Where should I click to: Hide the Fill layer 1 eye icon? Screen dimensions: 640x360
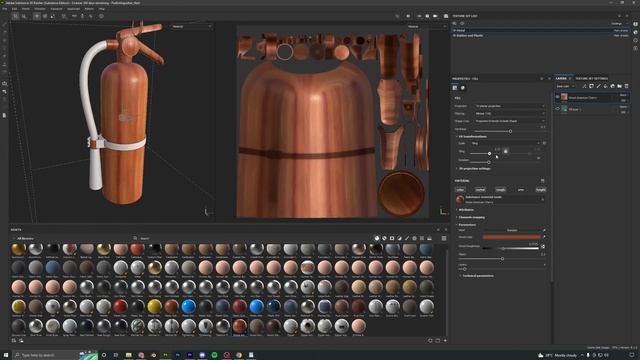(x=558, y=109)
